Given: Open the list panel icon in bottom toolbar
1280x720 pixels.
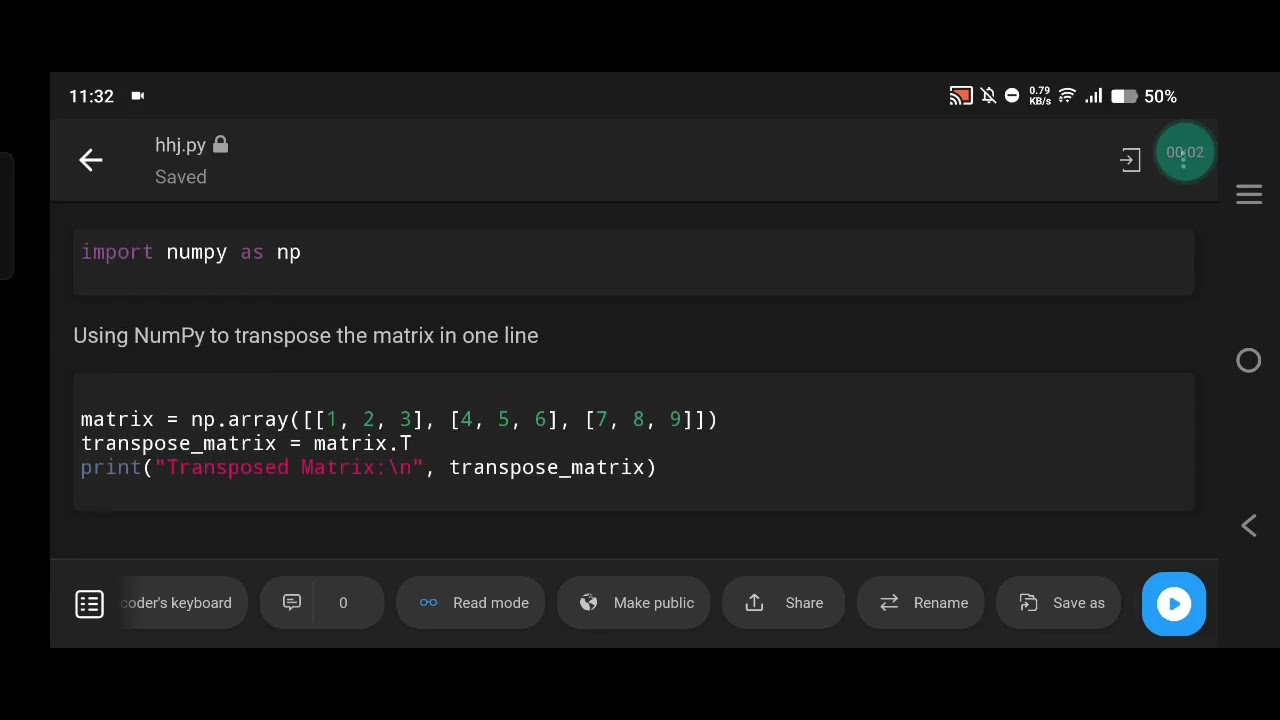Looking at the screenshot, I should (89, 603).
